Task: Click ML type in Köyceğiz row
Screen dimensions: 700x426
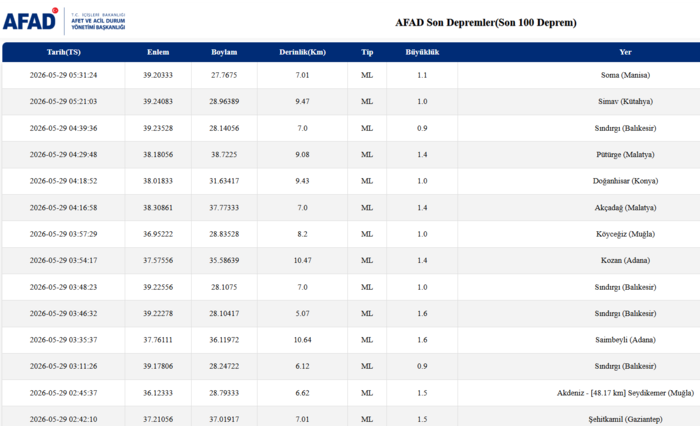Action: pos(367,234)
